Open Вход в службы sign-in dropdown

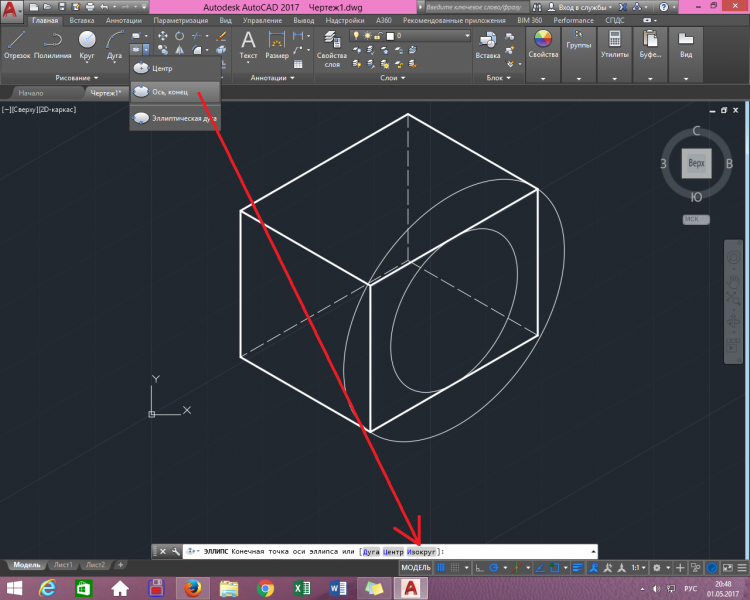tap(580, 7)
